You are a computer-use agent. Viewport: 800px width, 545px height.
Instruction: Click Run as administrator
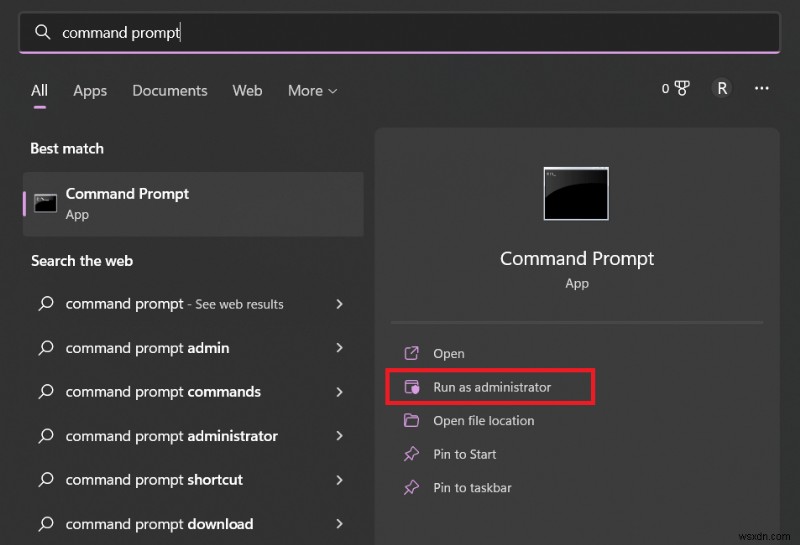click(x=492, y=387)
